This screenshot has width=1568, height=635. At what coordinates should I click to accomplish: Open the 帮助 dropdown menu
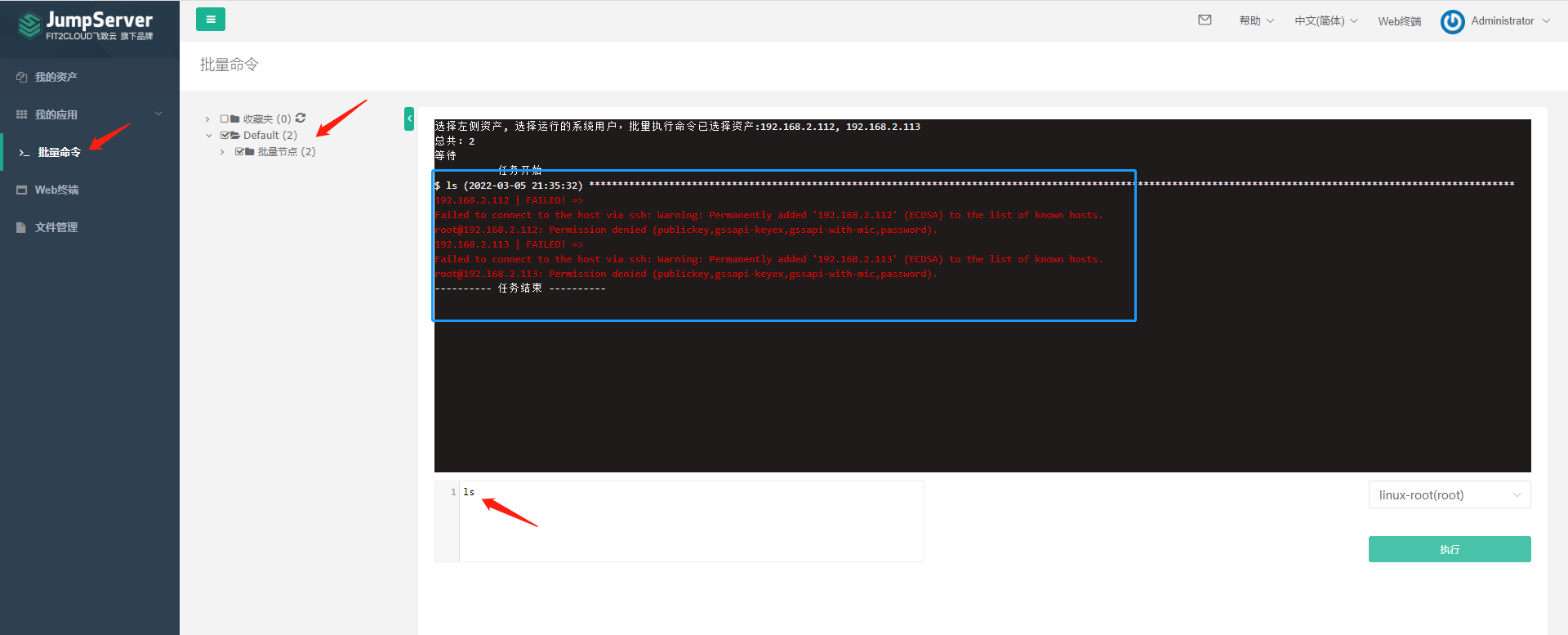tap(1256, 20)
